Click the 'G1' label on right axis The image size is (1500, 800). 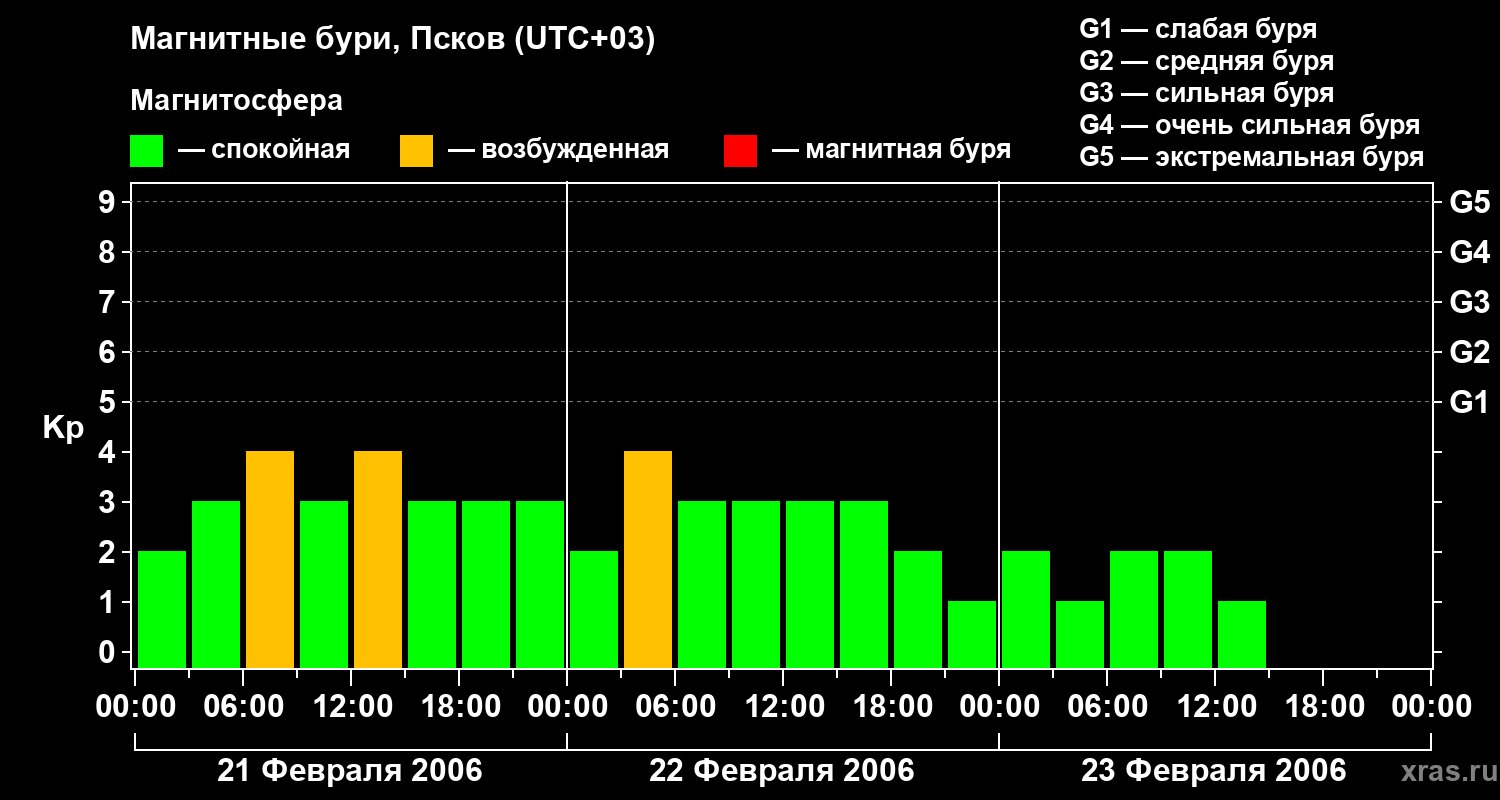(1469, 402)
